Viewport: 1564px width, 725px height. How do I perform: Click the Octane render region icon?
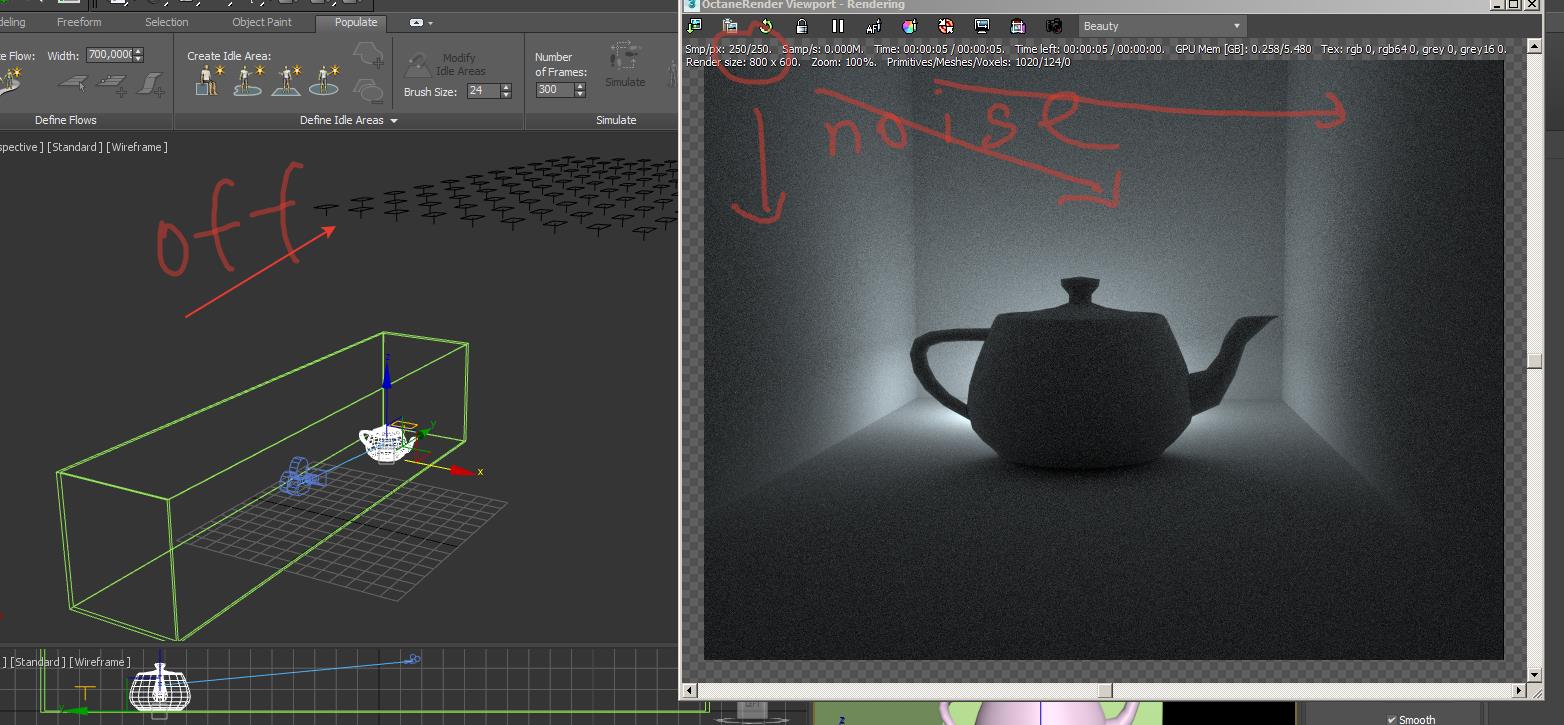pos(1017,26)
